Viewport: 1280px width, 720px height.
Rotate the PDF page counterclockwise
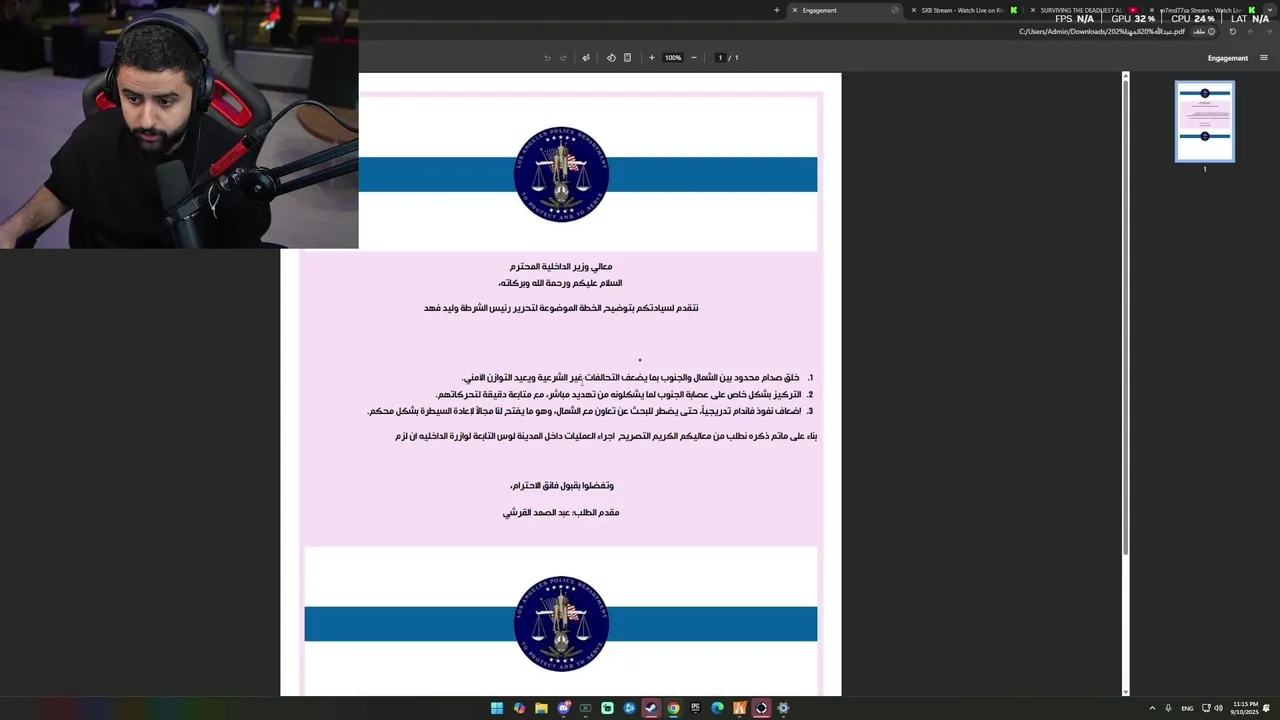pyautogui.click(x=611, y=58)
